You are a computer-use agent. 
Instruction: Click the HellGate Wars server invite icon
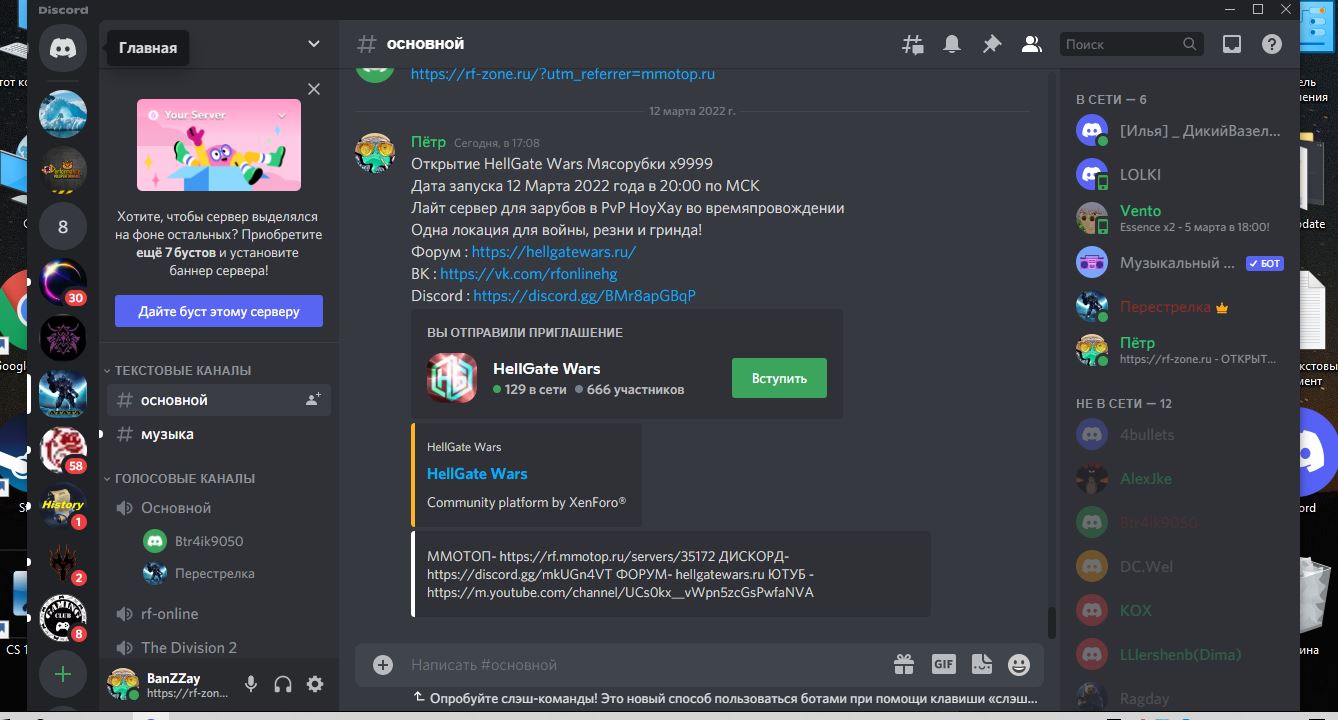tap(452, 378)
